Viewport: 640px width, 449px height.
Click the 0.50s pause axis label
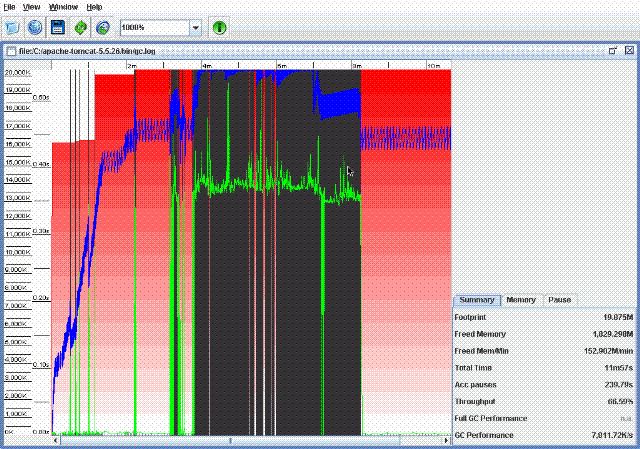tap(41, 98)
